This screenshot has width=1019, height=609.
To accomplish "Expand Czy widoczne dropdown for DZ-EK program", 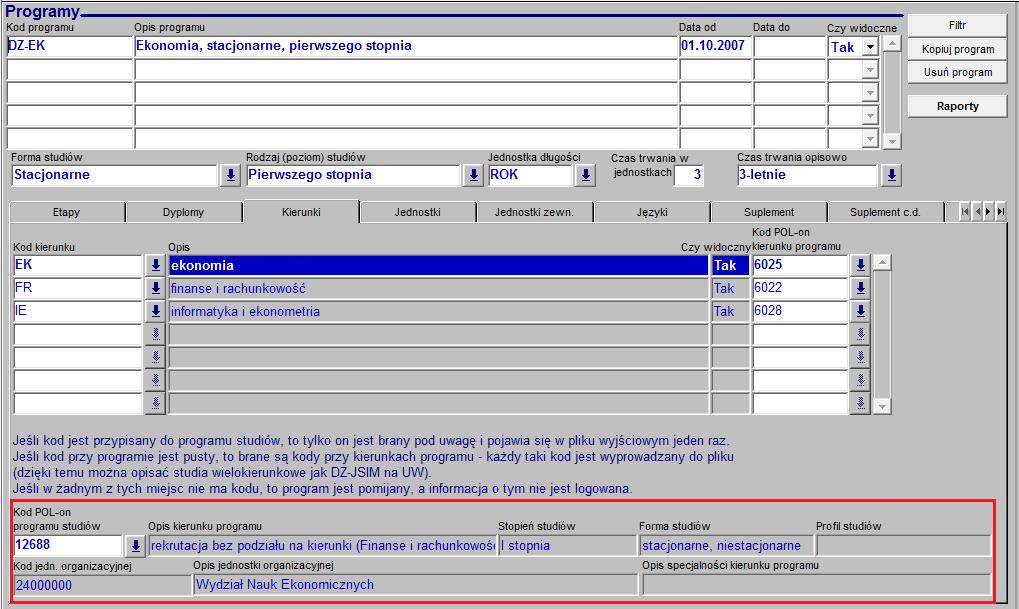I will [x=870, y=47].
